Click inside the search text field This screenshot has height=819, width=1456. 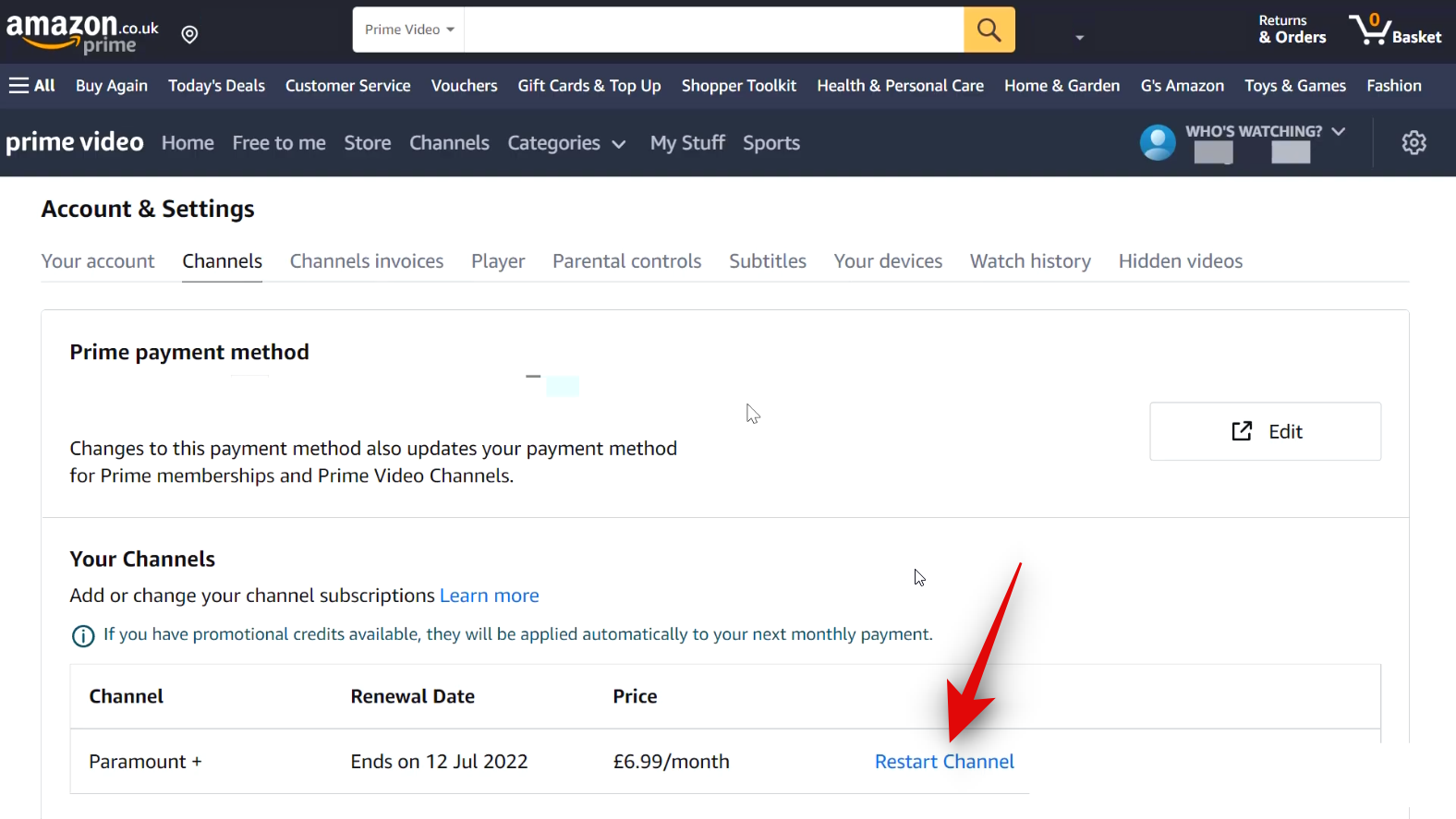coord(713,30)
